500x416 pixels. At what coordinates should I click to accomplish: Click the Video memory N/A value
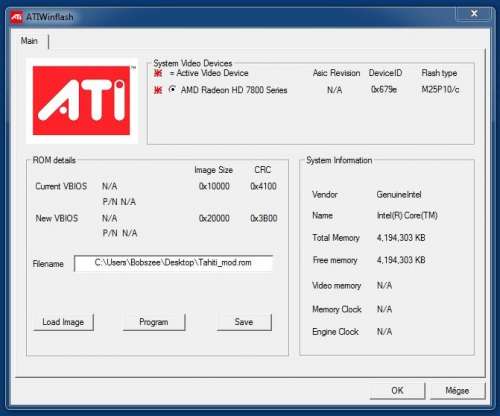384,286
